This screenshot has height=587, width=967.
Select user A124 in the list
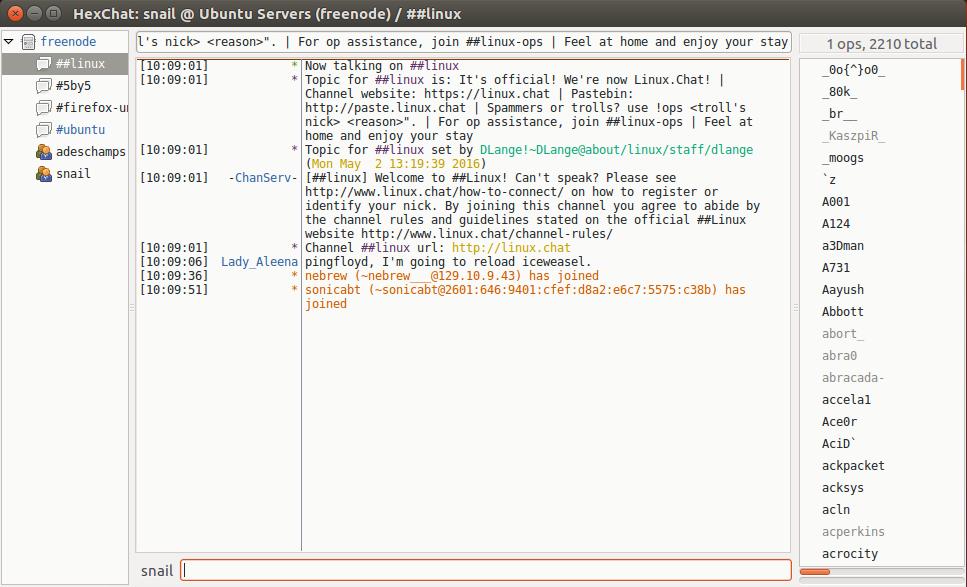pyautogui.click(x=836, y=224)
